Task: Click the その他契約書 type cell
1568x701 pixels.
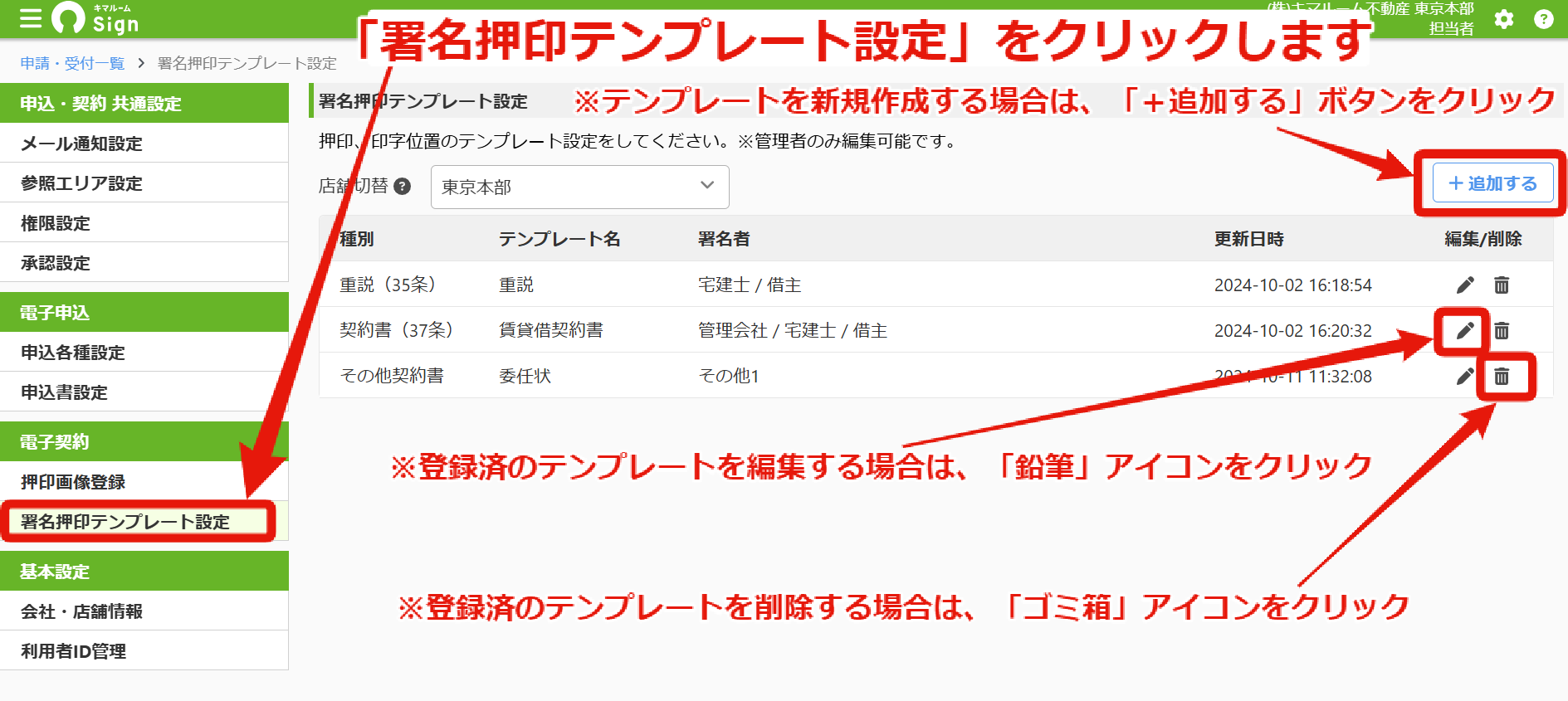Action: 392,376
